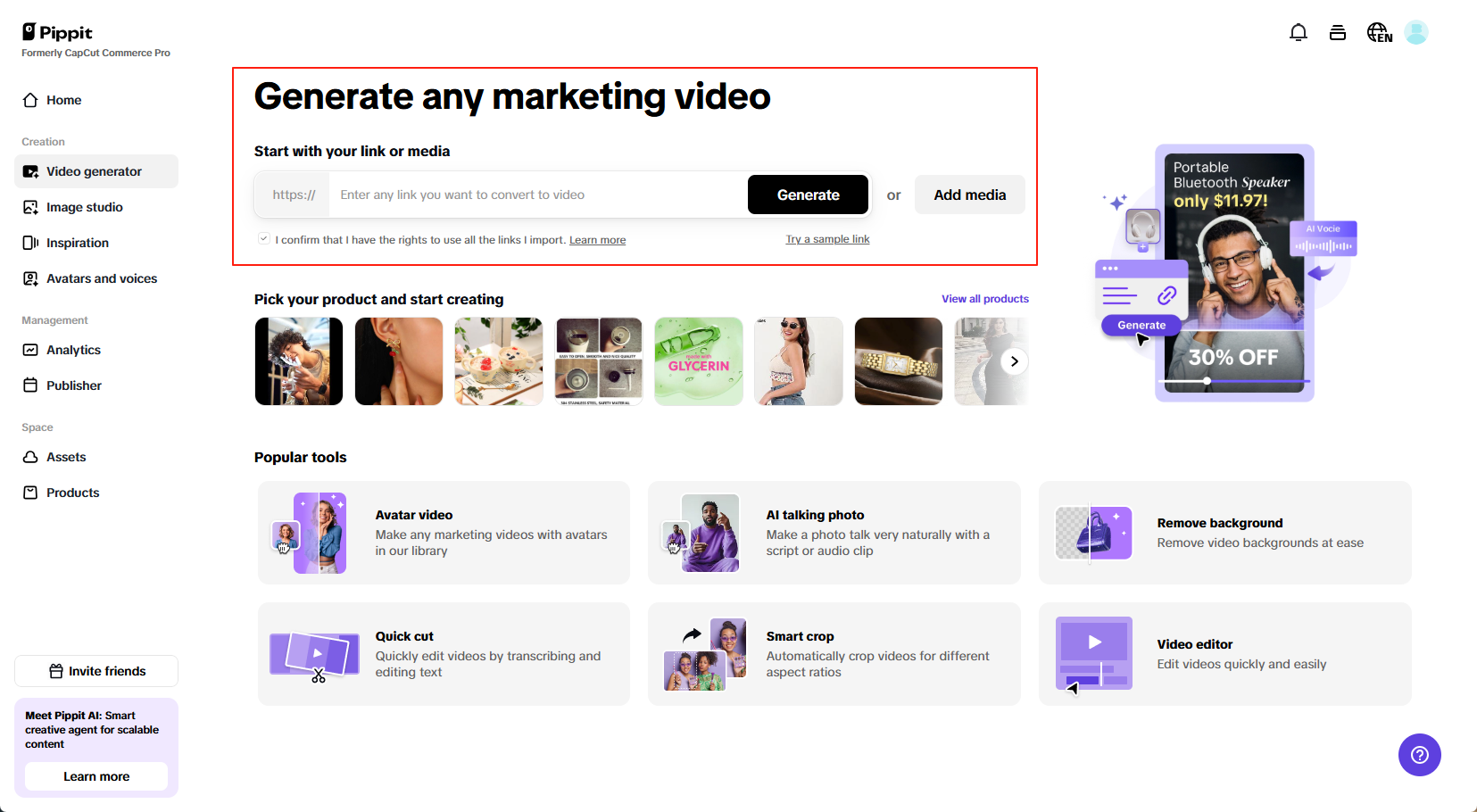View Analytics under Management
Screen dimensions: 1477x812
73,350
